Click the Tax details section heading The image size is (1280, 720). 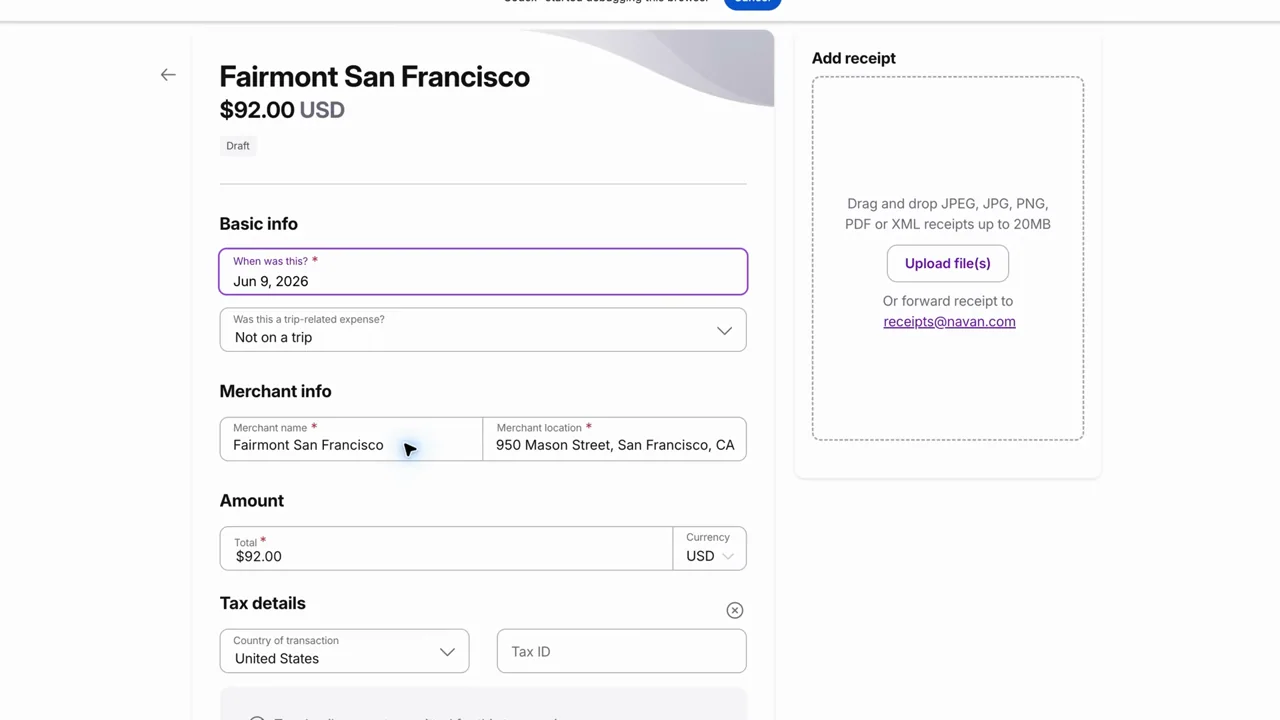tap(263, 603)
